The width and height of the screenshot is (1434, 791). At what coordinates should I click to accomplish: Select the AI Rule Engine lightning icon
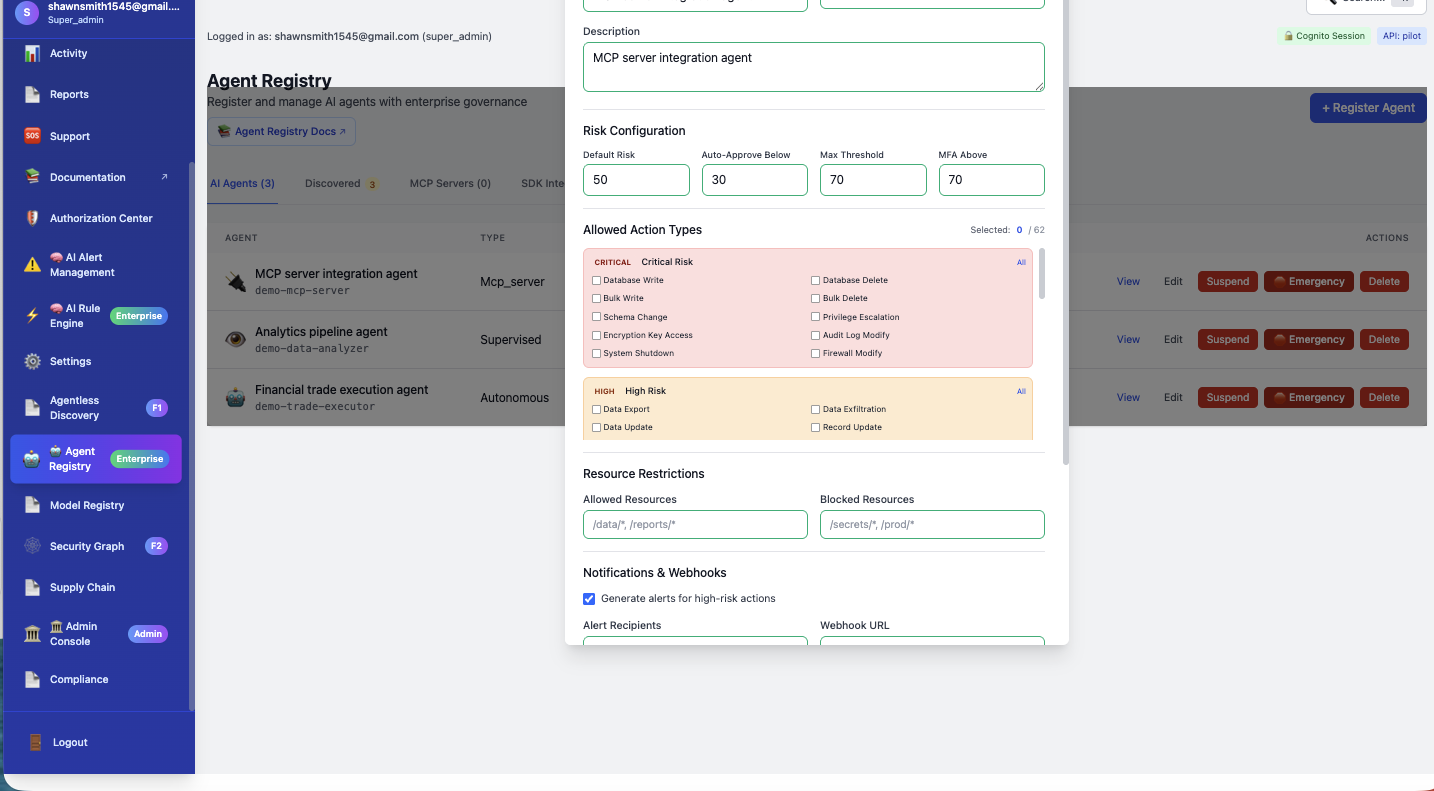pos(32,316)
